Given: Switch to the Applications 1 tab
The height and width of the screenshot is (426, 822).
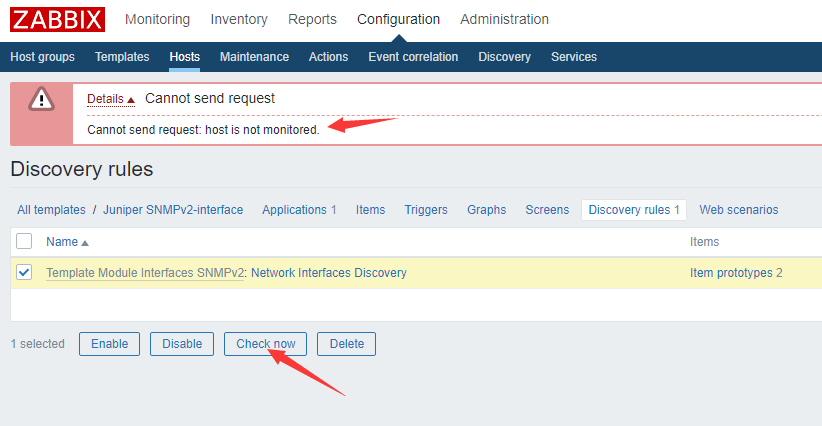Looking at the screenshot, I should [x=299, y=210].
